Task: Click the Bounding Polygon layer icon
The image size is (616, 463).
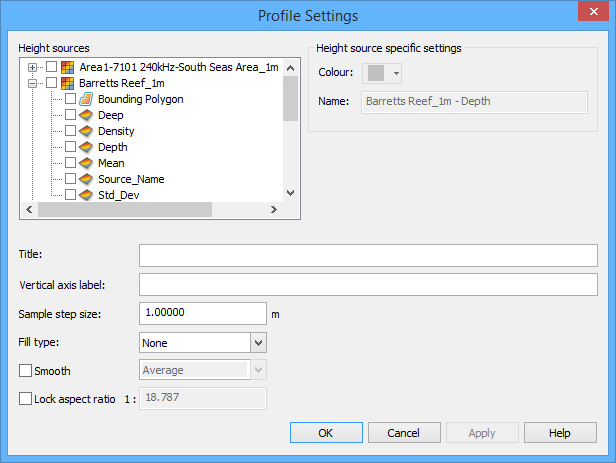Action: [x=86, y=100]
